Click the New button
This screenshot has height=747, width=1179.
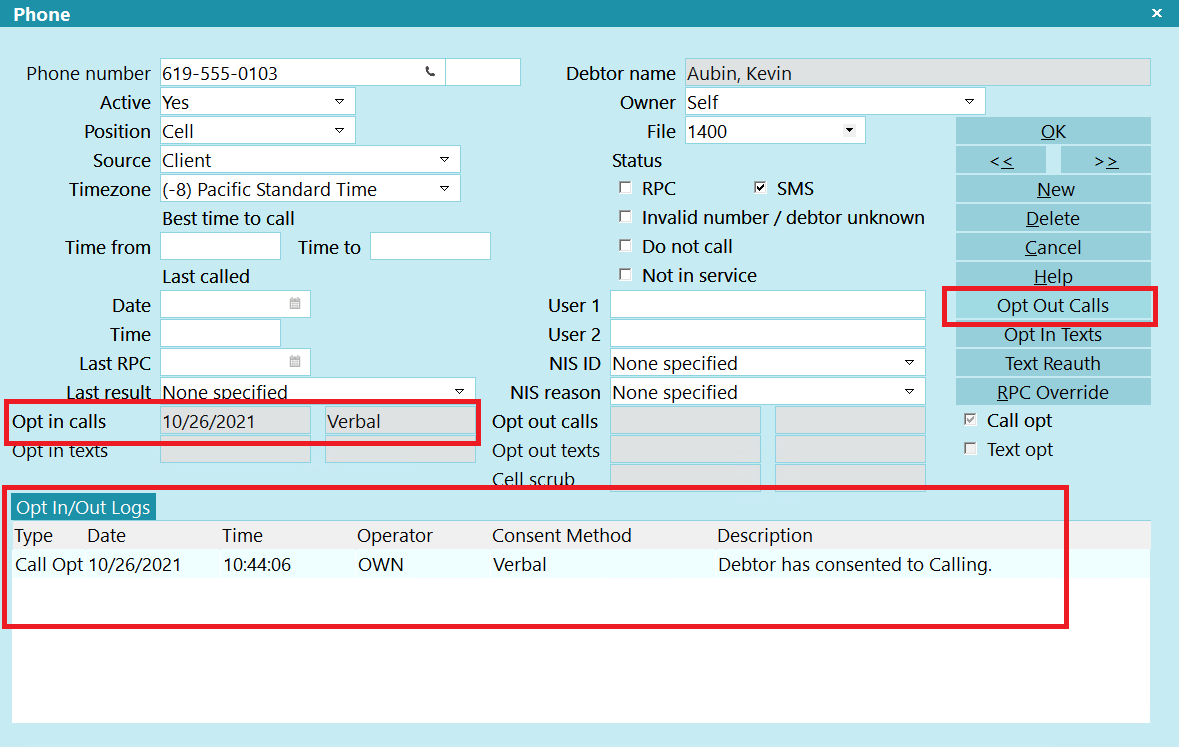point(1053,189)
